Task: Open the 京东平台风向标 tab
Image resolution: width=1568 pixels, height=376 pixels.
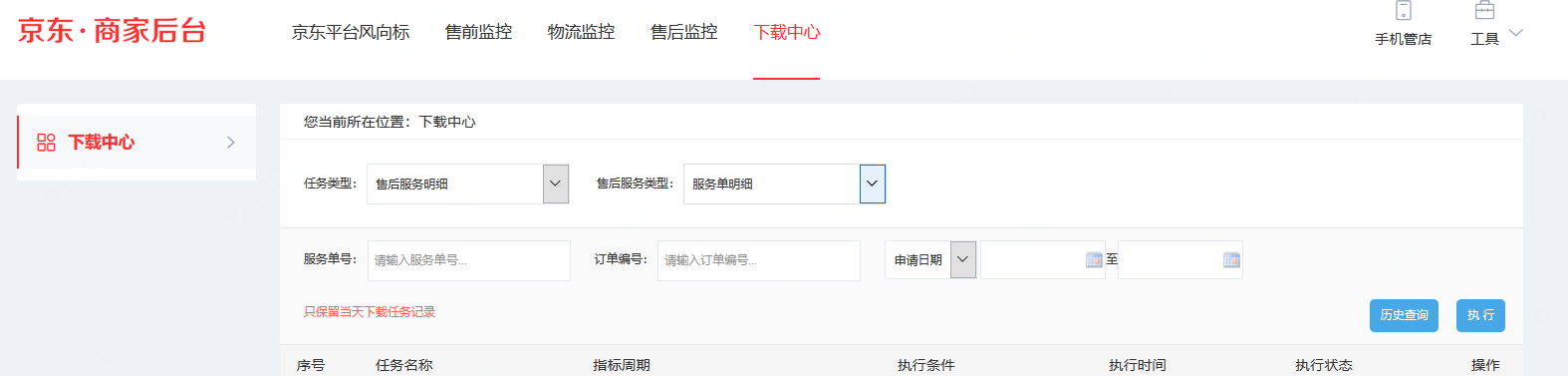Action: [351, 32]
